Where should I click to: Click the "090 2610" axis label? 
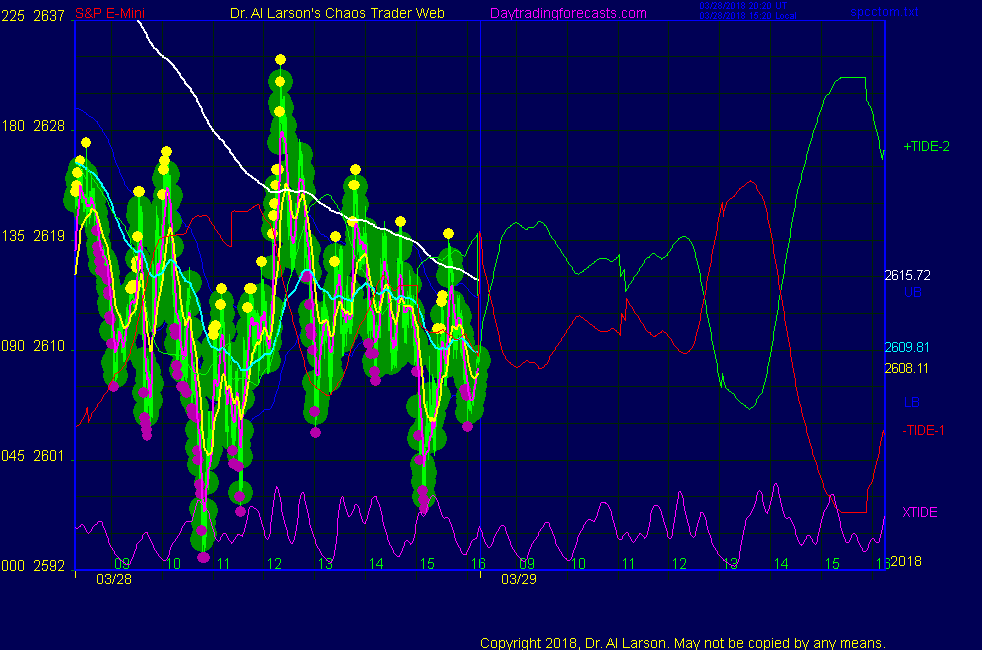33,346
